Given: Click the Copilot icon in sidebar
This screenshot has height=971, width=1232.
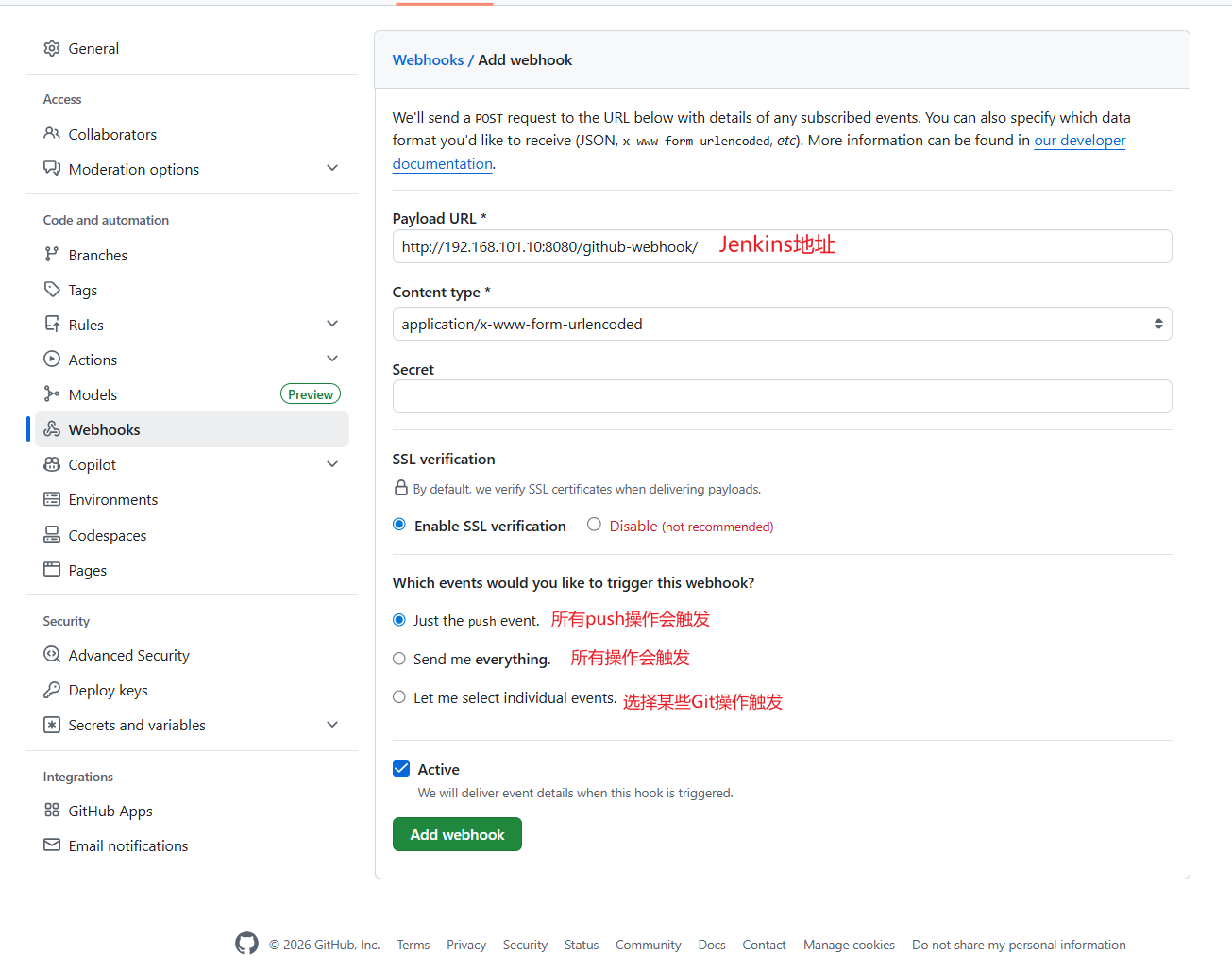Looking at the screenshot, I should coord(52,464).
